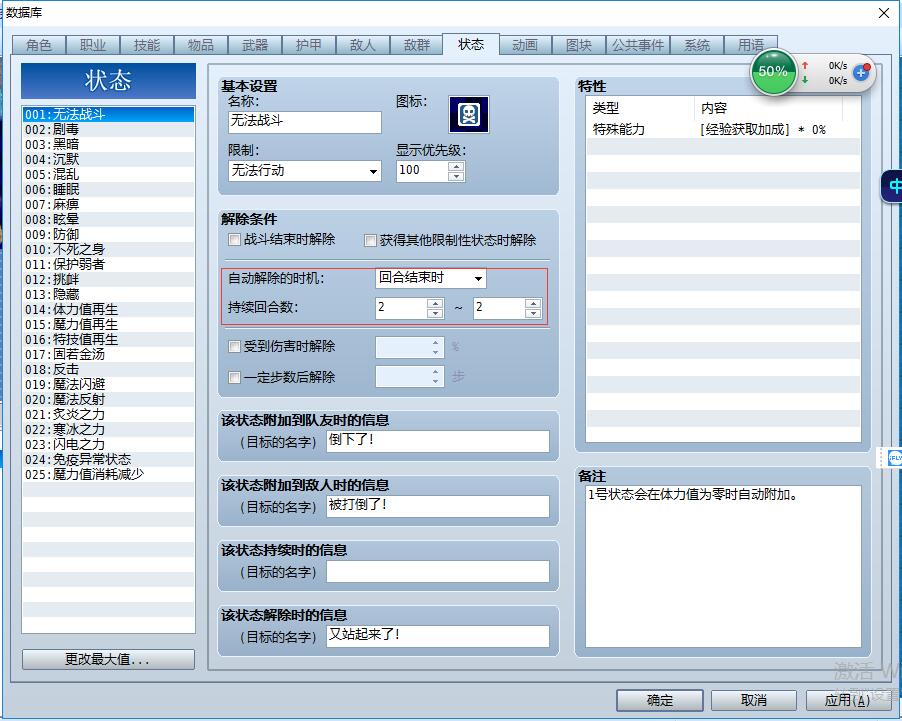The height and width of the screenshot is (721, 902).
Task: Click the blue 中 input method icon
Action: [893, 186]
